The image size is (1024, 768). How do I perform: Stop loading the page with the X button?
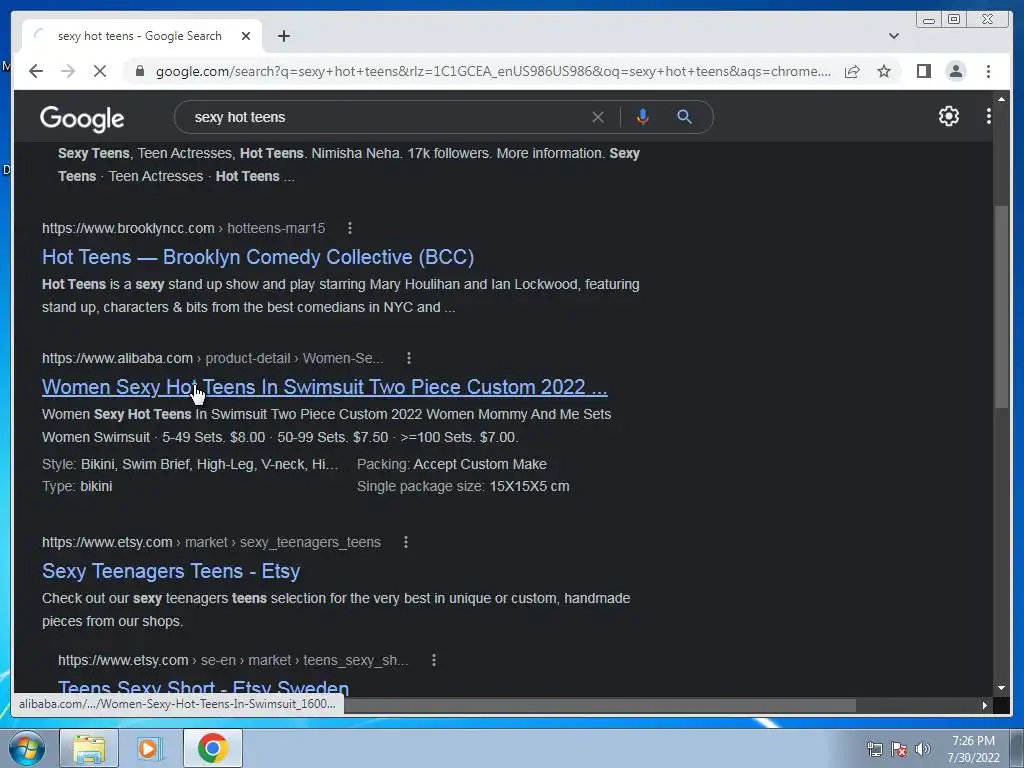tap(100, 71)
